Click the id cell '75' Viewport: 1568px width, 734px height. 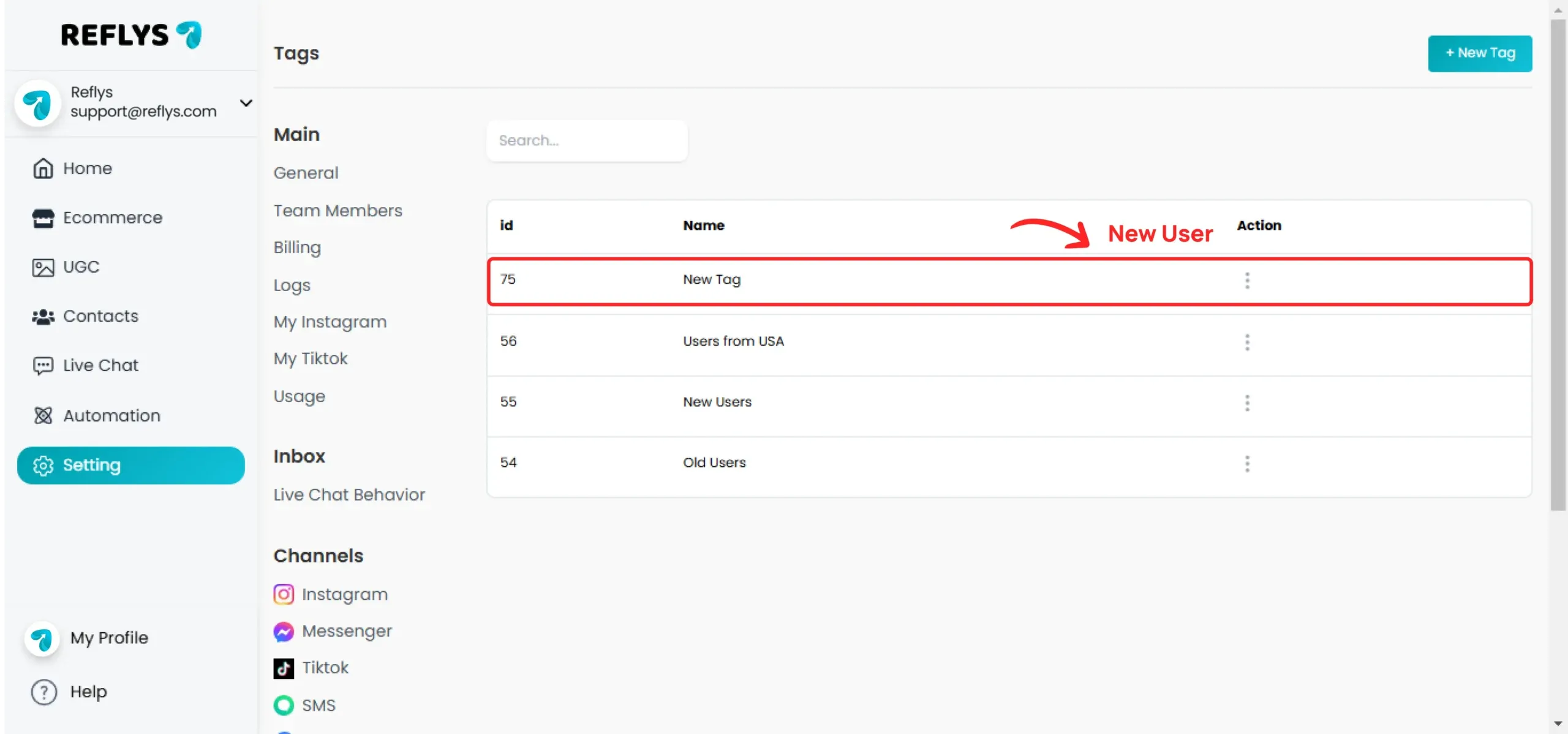pyautogui.click(x=508, y=280)
